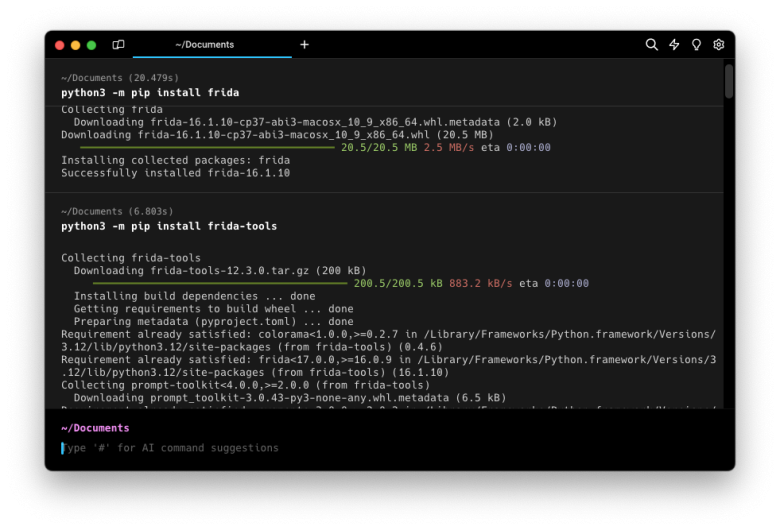Click 'Collecting frida-tools' line
The height and width of the screenshot is (530, 780).
(x=131, y=258)
